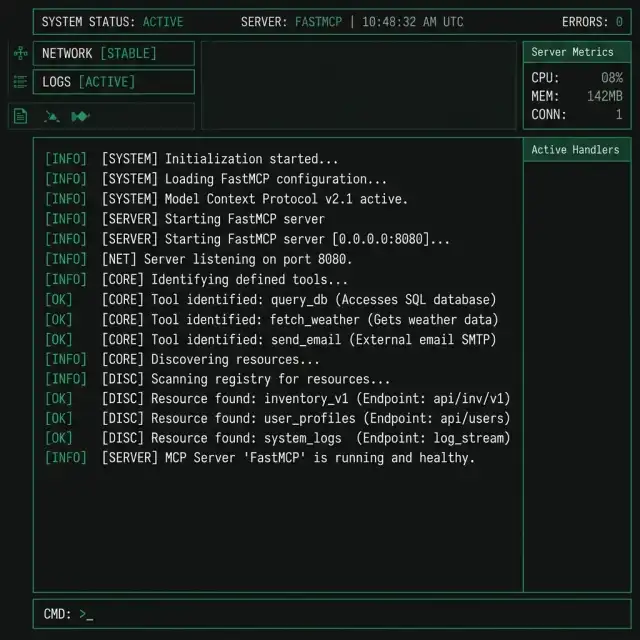The width and height of the screenshot is (640, 640).
Task: Focus the CMD command input field
Action: pos(332,614)
